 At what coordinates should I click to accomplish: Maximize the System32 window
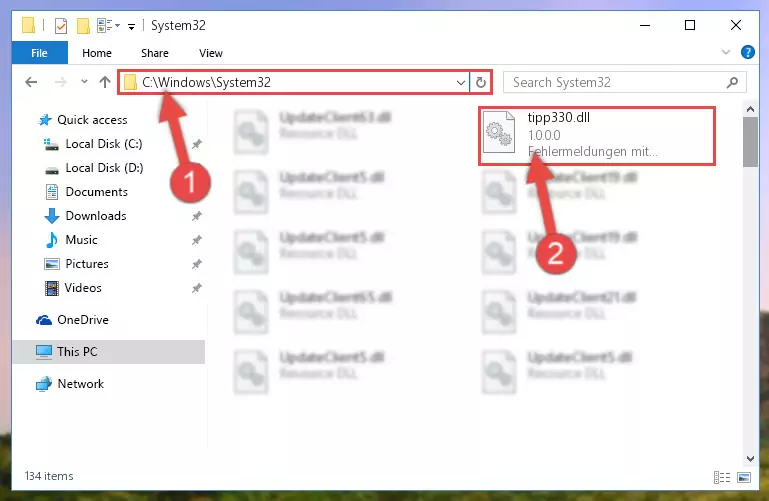coord(690,25)
